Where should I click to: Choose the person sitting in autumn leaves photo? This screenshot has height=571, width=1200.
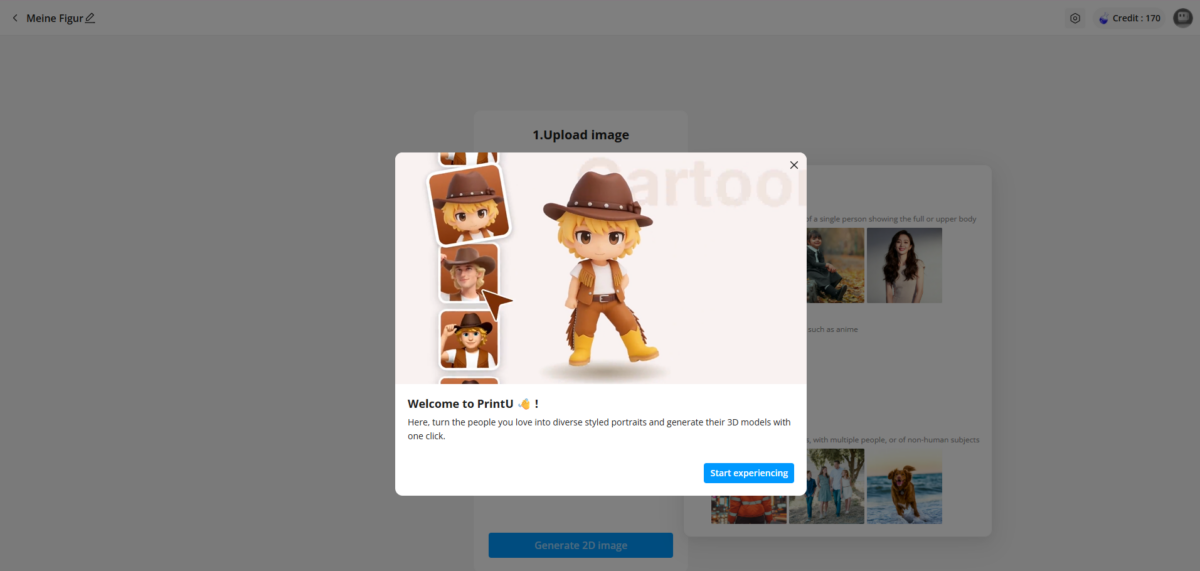tap(830, 265)
